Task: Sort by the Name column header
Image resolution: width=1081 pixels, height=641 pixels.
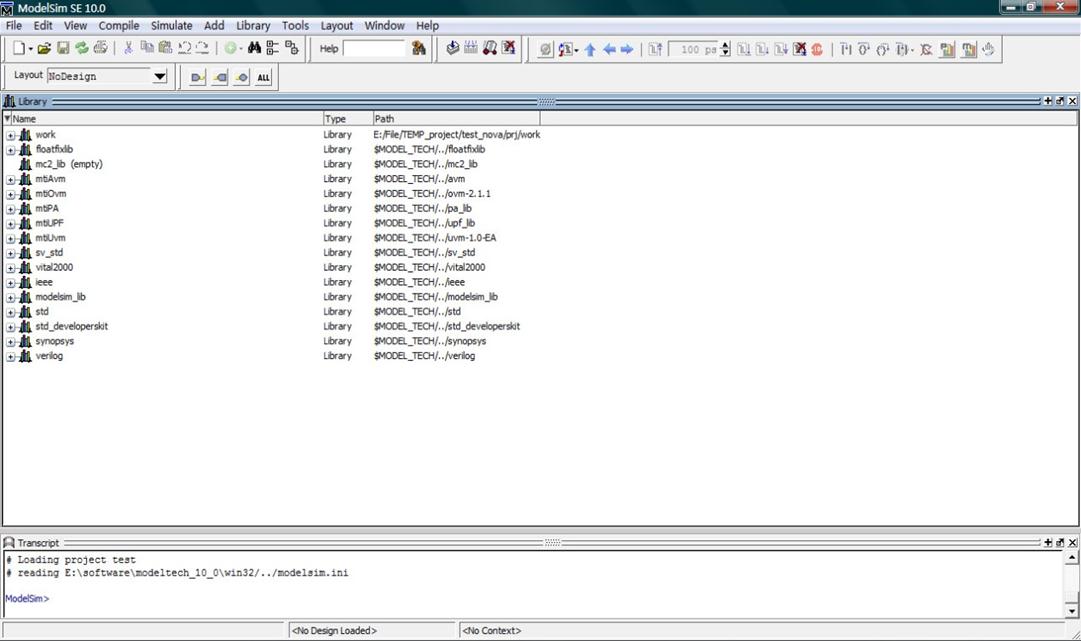Action: pos(163,119)
